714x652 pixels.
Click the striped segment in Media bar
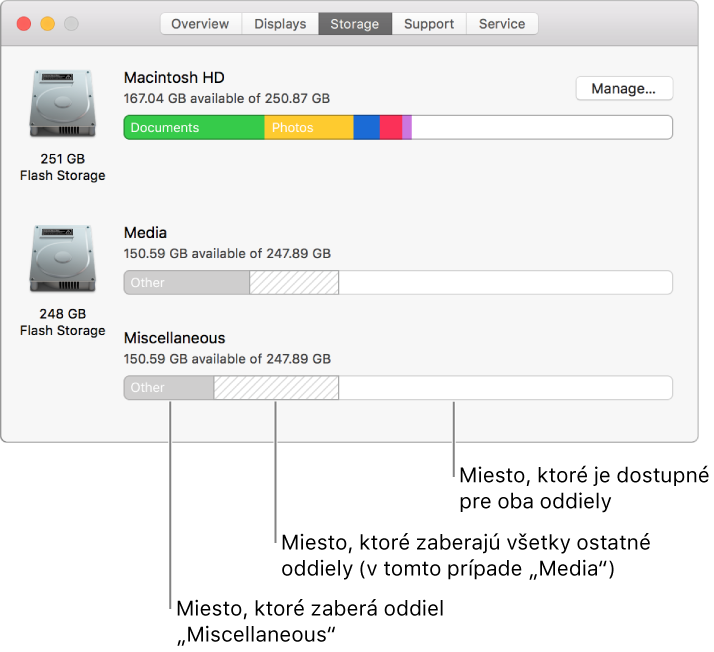[x=294, y=283]
